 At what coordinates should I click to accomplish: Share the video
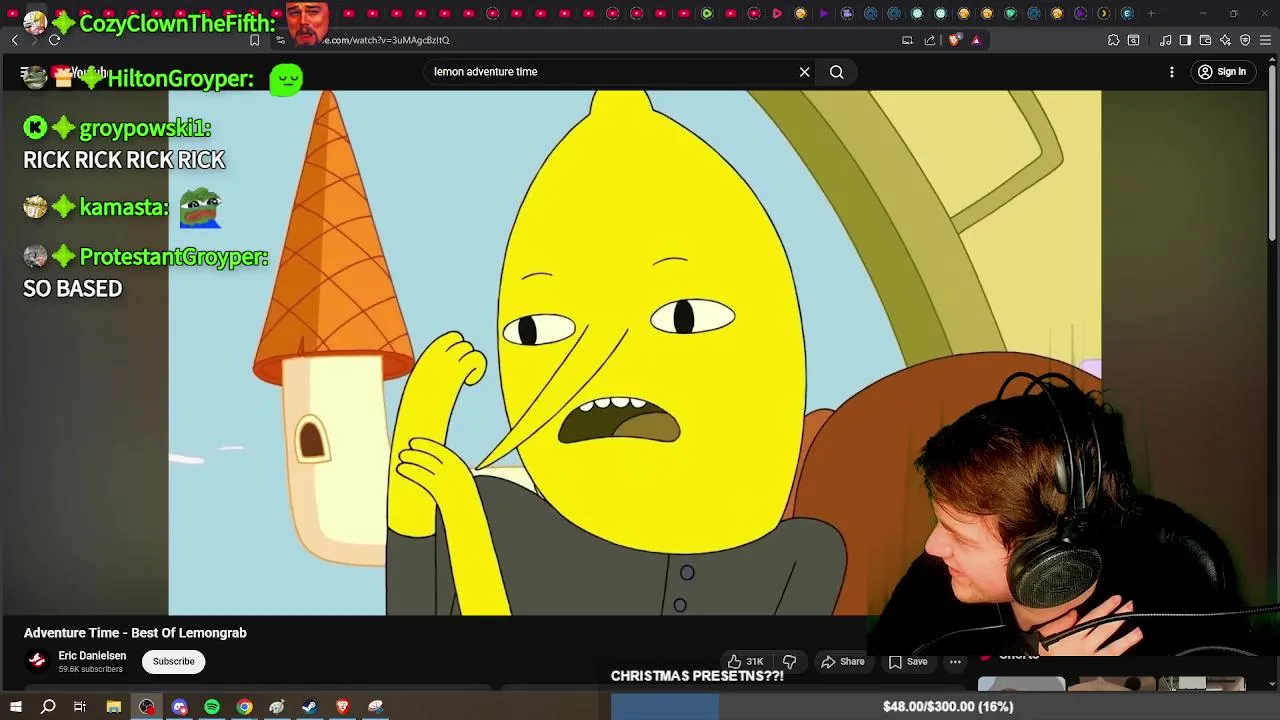(843, 661)
